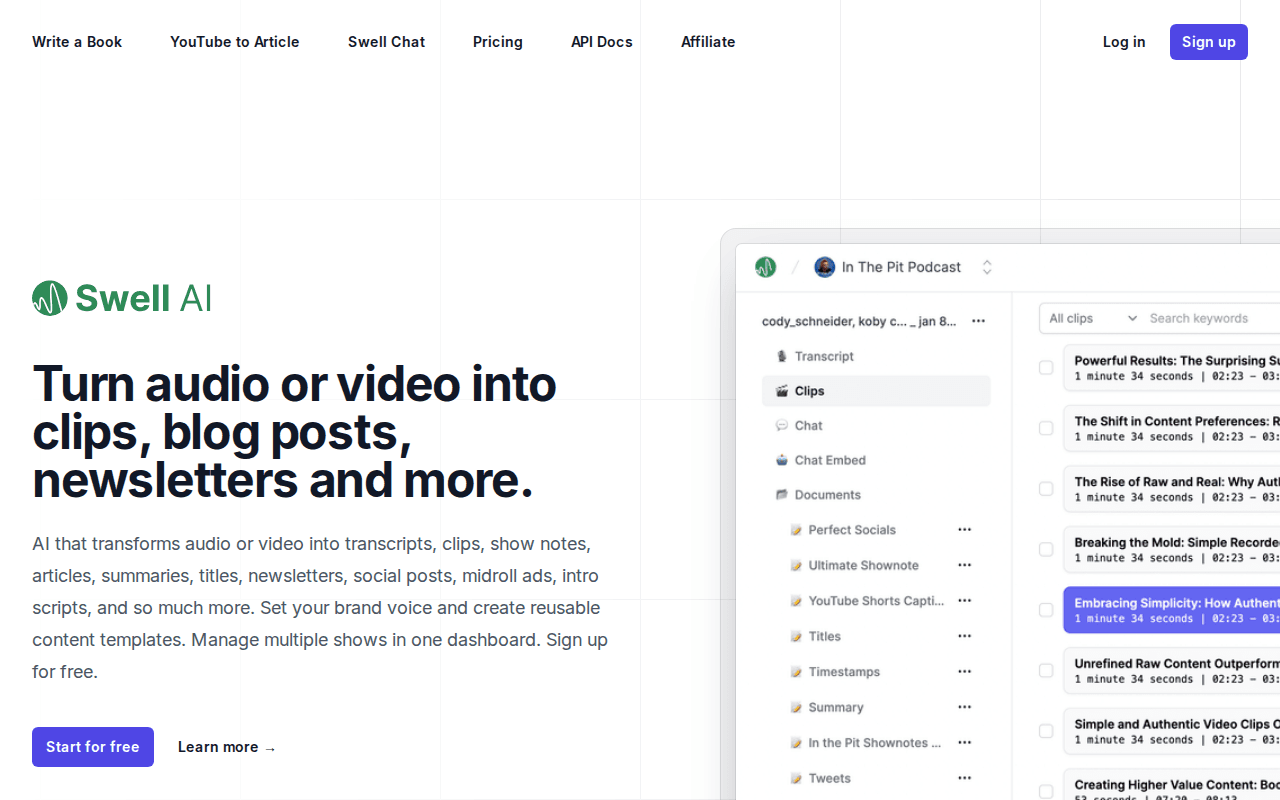
Task: Check the Breaking the Mold clip checkbox
Action: pyautogui.click(x=1046, y=549)
